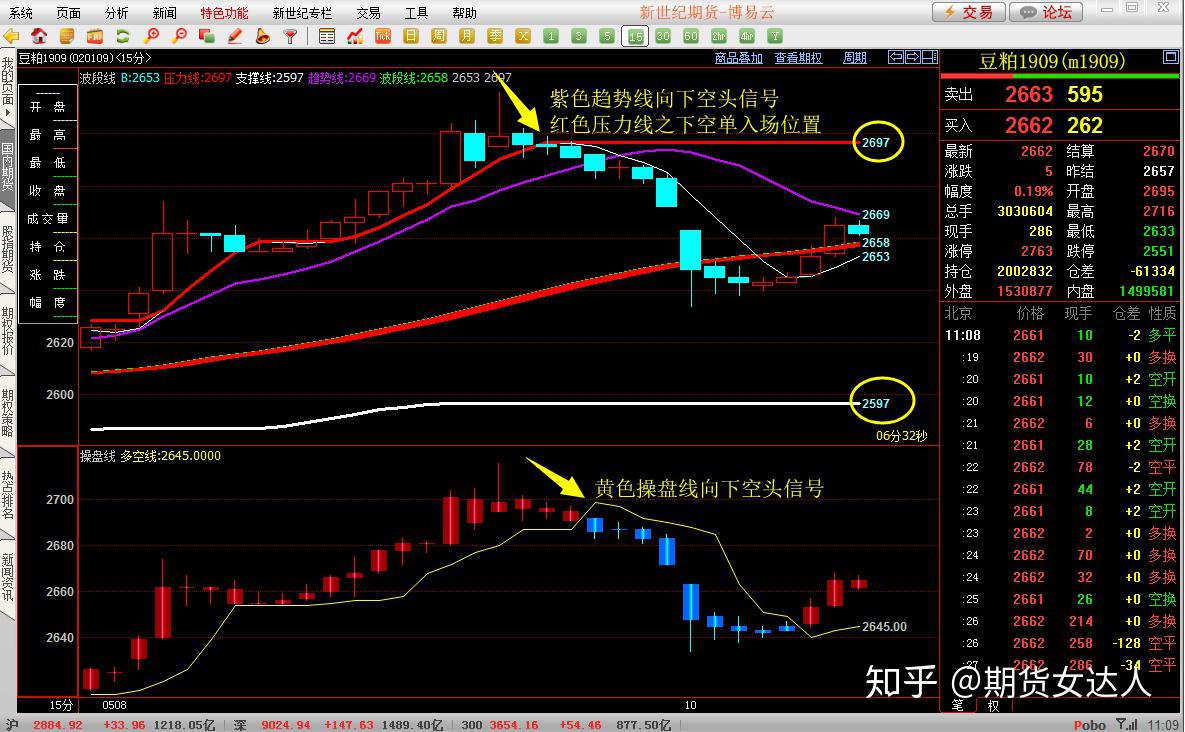Go to the home page icon
The width and height of the screenshot is (1185, 732).
click(x=39, y=36)
